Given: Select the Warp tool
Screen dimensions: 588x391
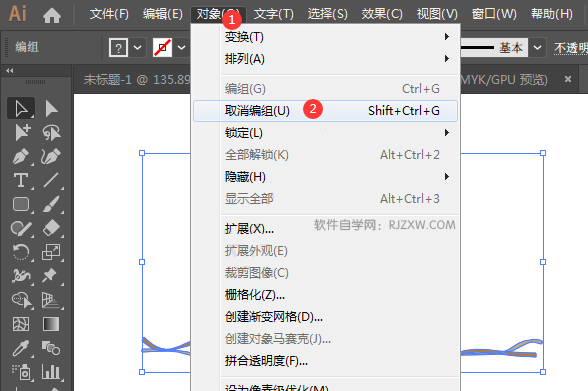Looking at the screenshot, I should 21,276.
